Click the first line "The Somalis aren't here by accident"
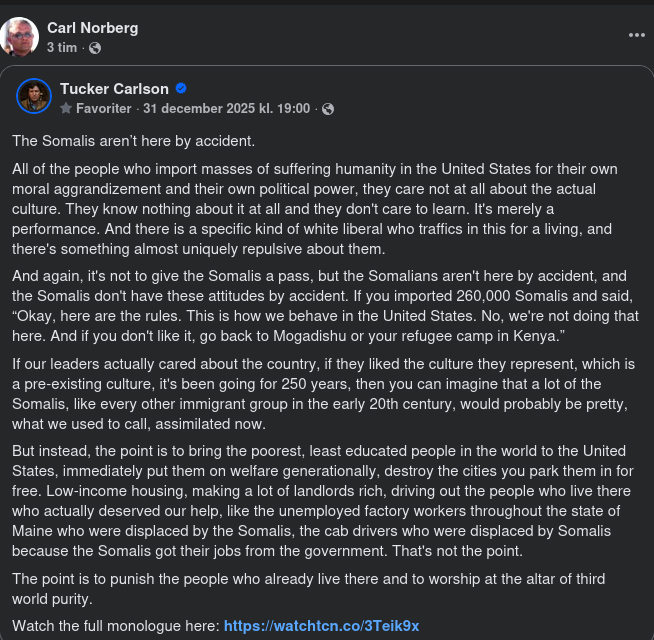The width and height of the screenshot is (654, 640). [134, 140]
